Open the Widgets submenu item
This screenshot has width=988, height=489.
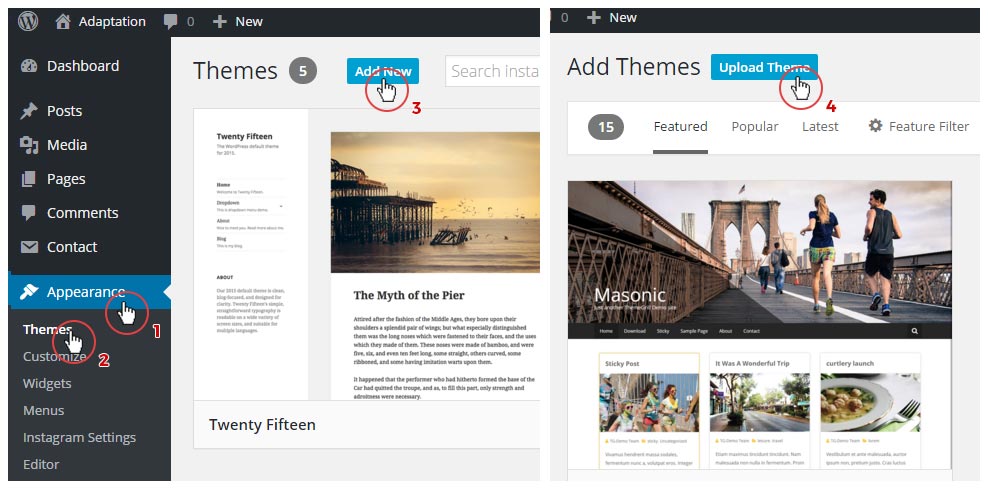47,383
